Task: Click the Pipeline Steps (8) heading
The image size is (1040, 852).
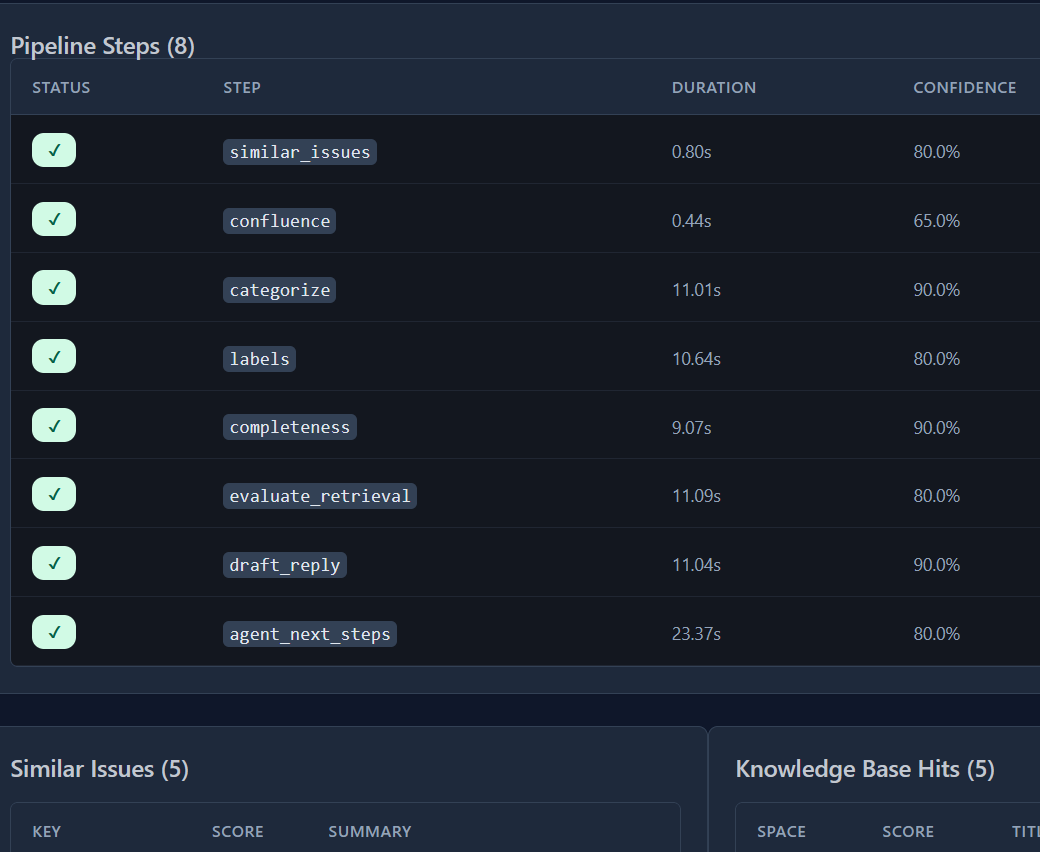Action: pyautogui.click(x=103, y=46)
